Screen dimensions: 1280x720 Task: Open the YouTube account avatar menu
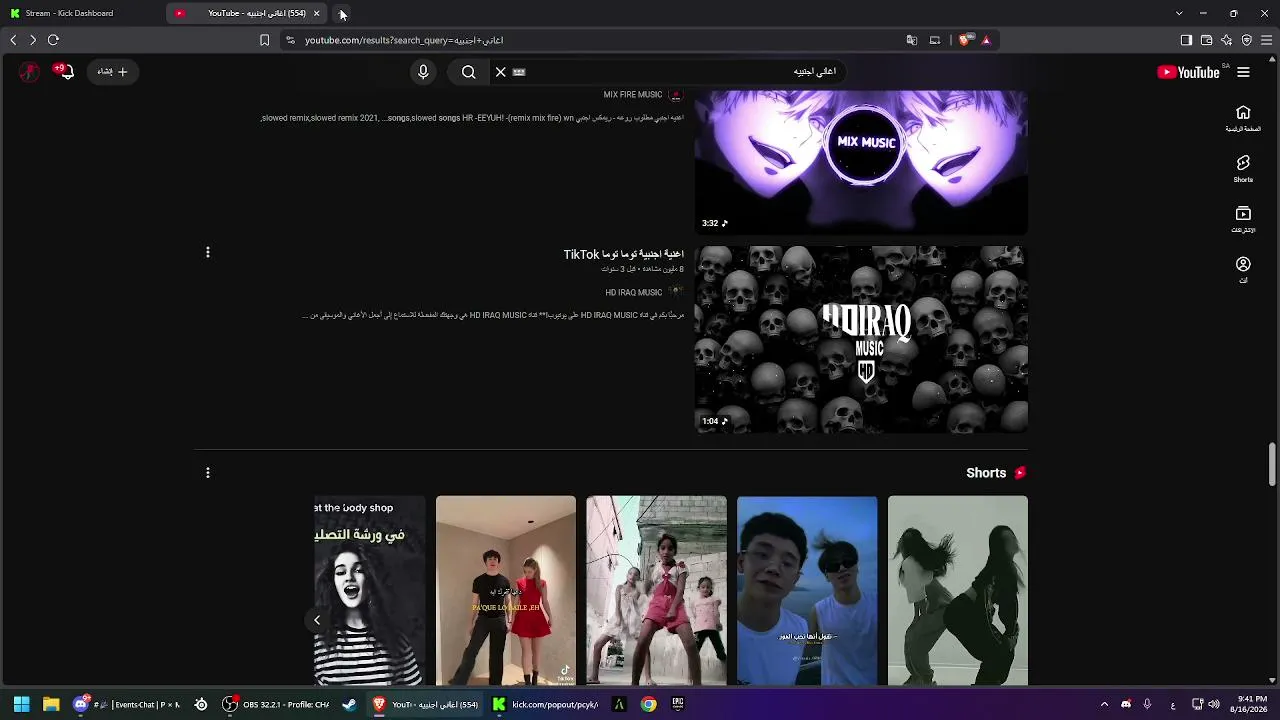[30, 72]
